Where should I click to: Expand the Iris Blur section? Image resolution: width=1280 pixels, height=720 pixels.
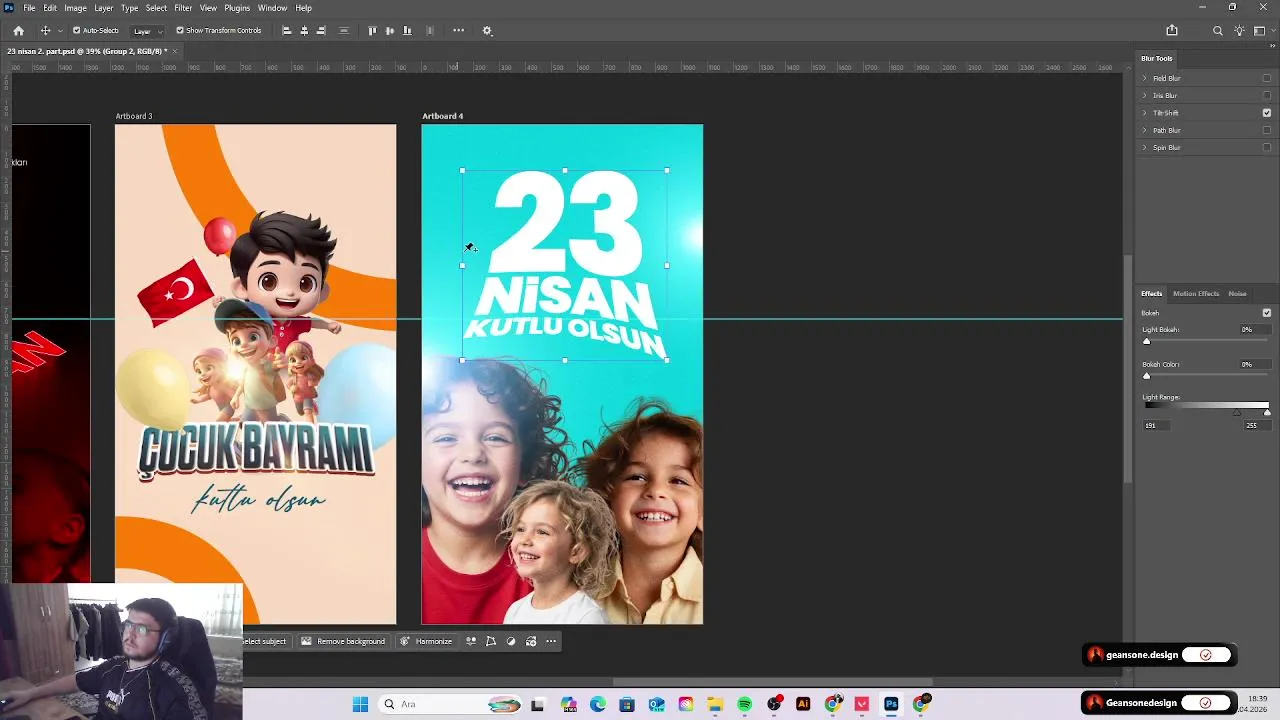pyautogui.click(x=1145, y=96)
